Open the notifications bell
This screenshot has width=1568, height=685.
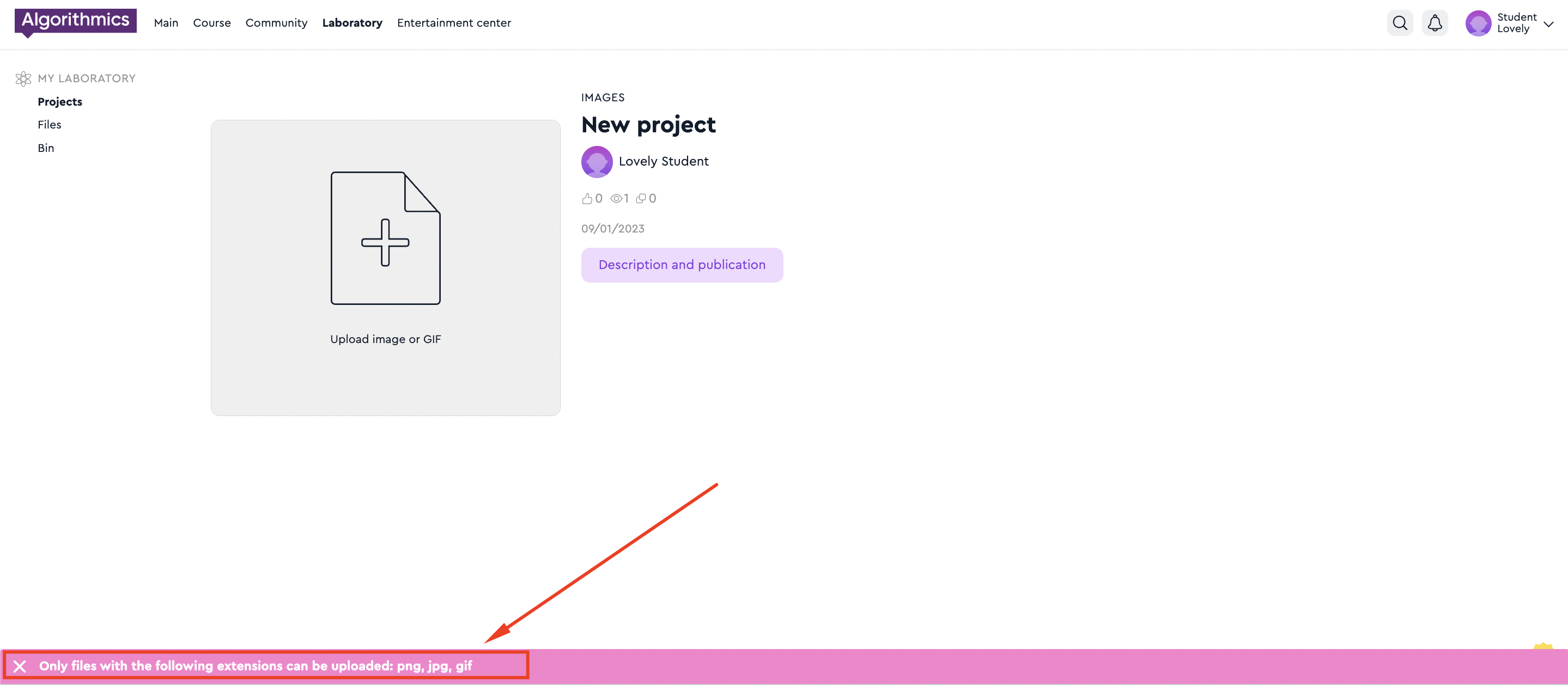(1434, 23)
